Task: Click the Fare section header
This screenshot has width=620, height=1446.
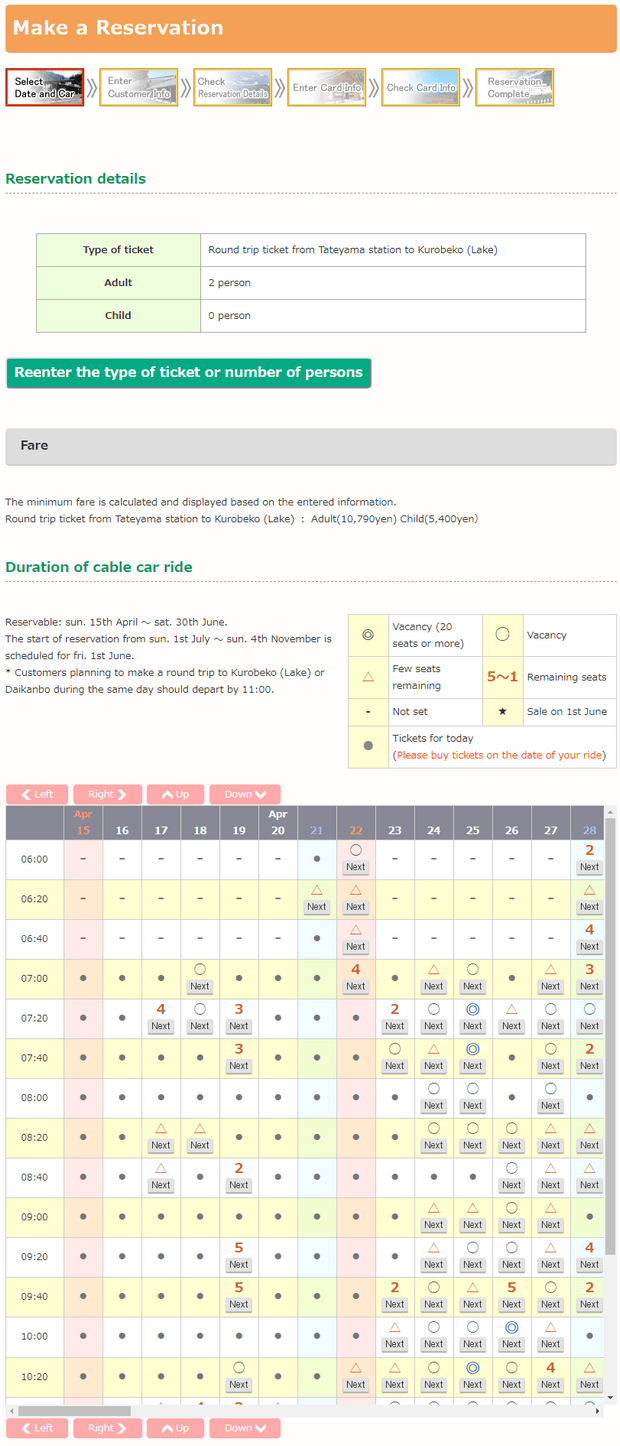Action: [311, 446]
